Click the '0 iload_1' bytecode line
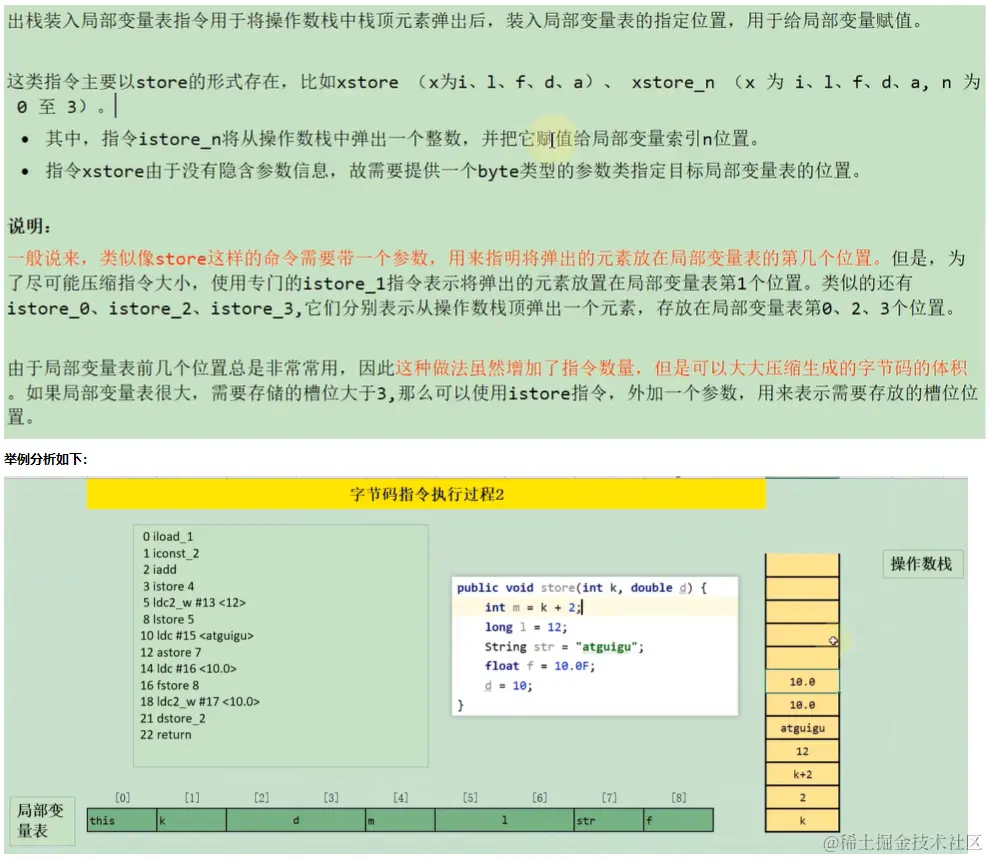Viewport: 989px width, 859px height. [168, 537]
